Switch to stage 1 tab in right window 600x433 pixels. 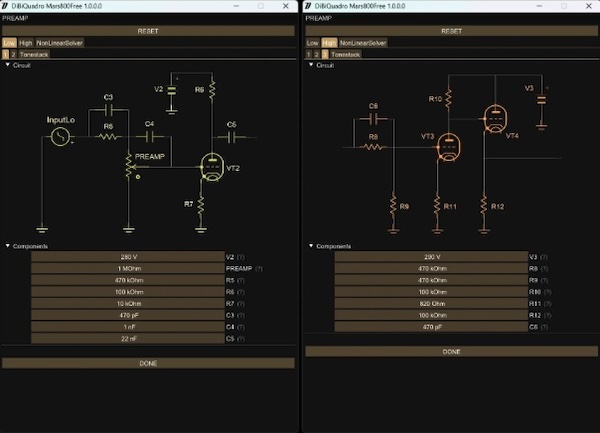pyautogui.click(x=309, y=54)
